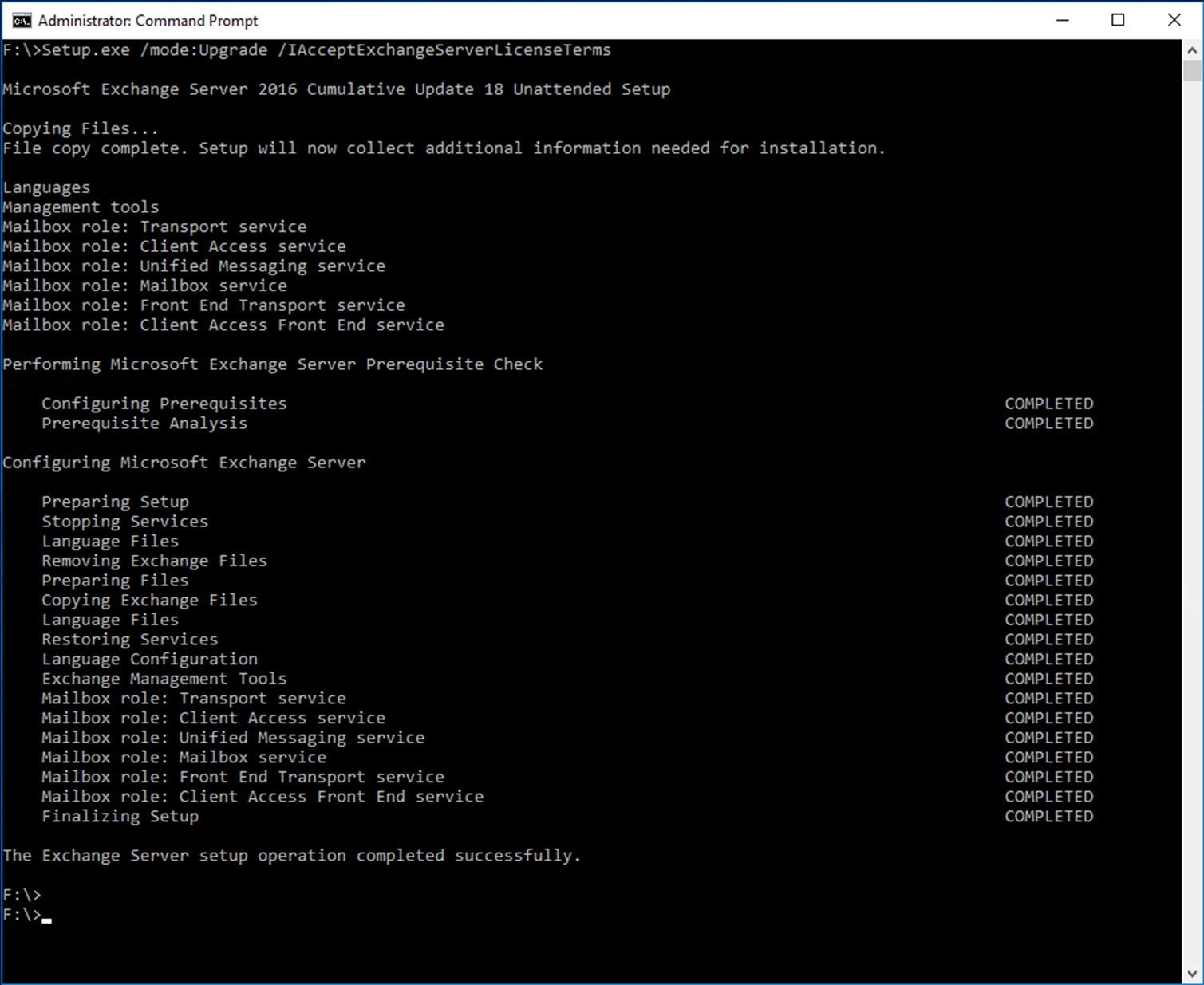Click the 'Administrator: Command Prompt' title text

pyautogui.click(x=148, y=21)
